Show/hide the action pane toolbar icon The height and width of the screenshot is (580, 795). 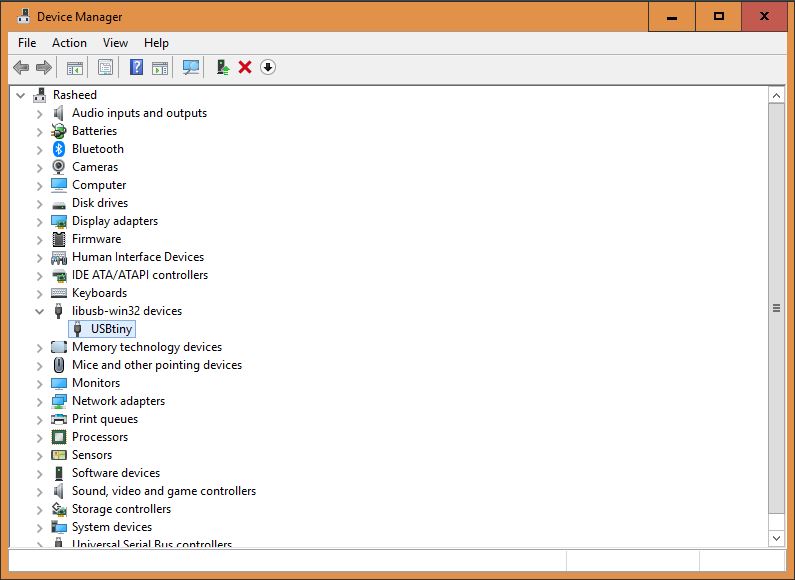click(160, 67)
